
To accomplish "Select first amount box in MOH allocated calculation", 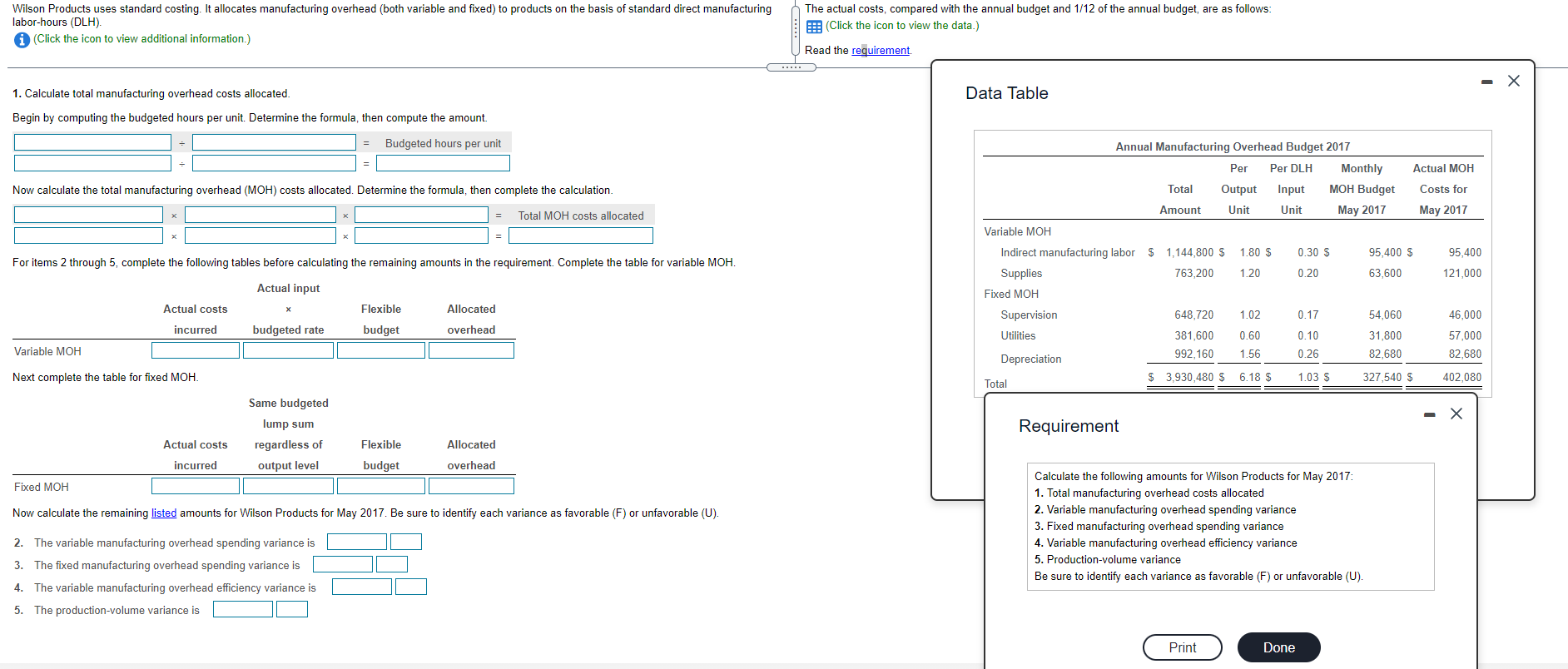I will point(88,235).
